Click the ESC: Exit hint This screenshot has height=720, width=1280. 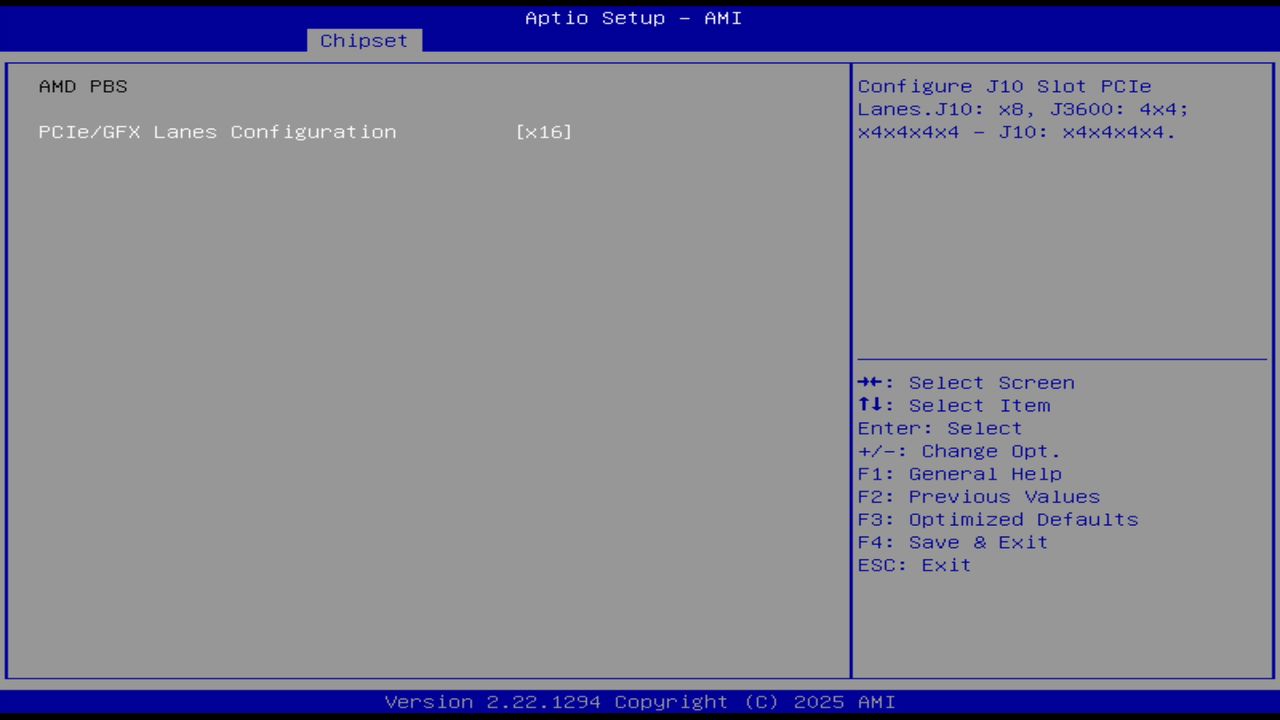click(x=913, y=565)
